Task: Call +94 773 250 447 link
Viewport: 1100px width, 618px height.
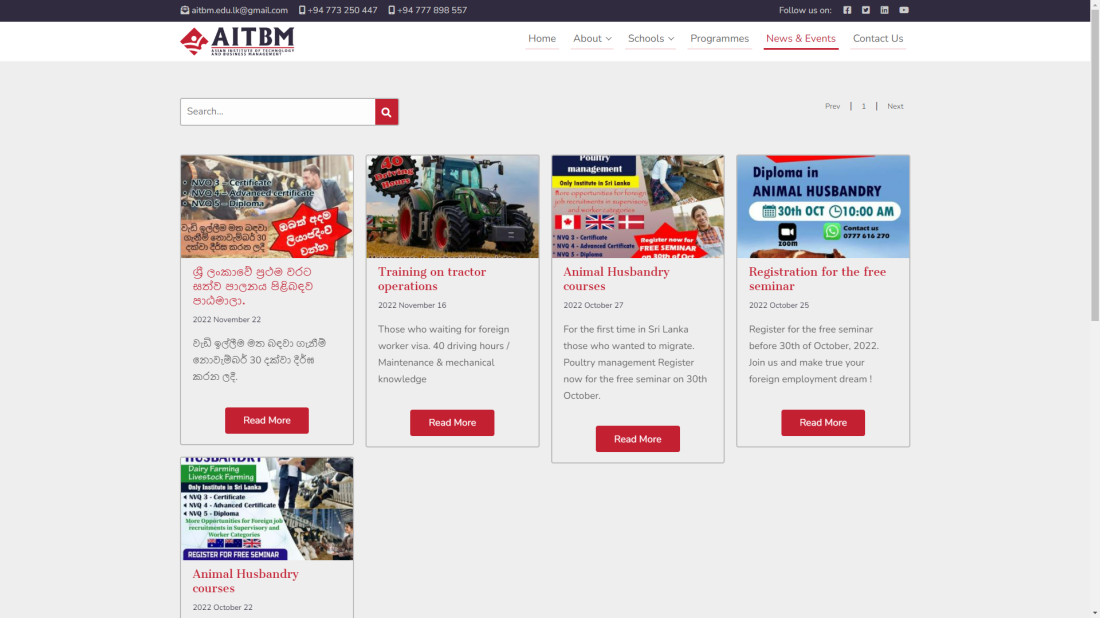Action: pos(342,11)
